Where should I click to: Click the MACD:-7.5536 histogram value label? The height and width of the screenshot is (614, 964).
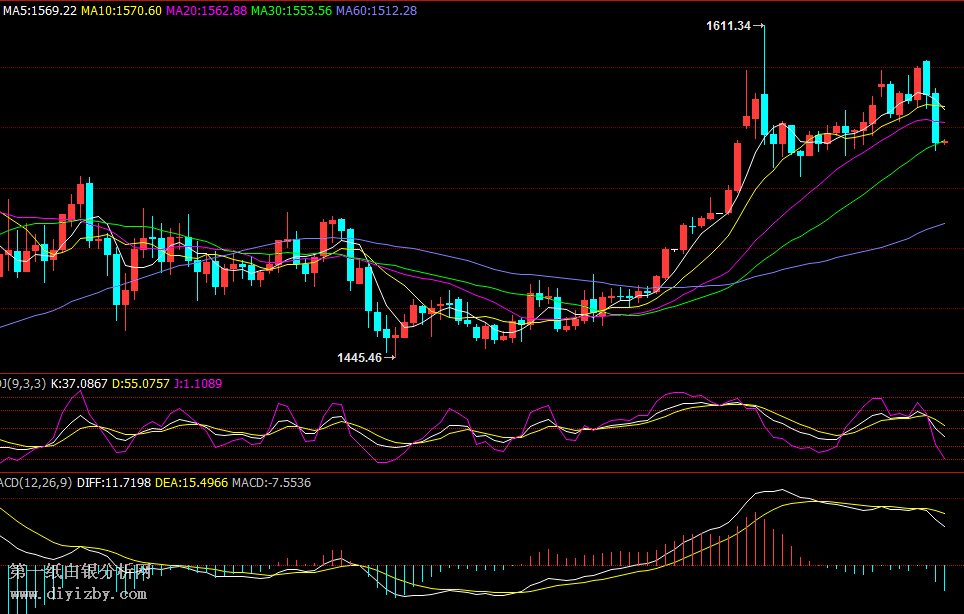(271, 483)
